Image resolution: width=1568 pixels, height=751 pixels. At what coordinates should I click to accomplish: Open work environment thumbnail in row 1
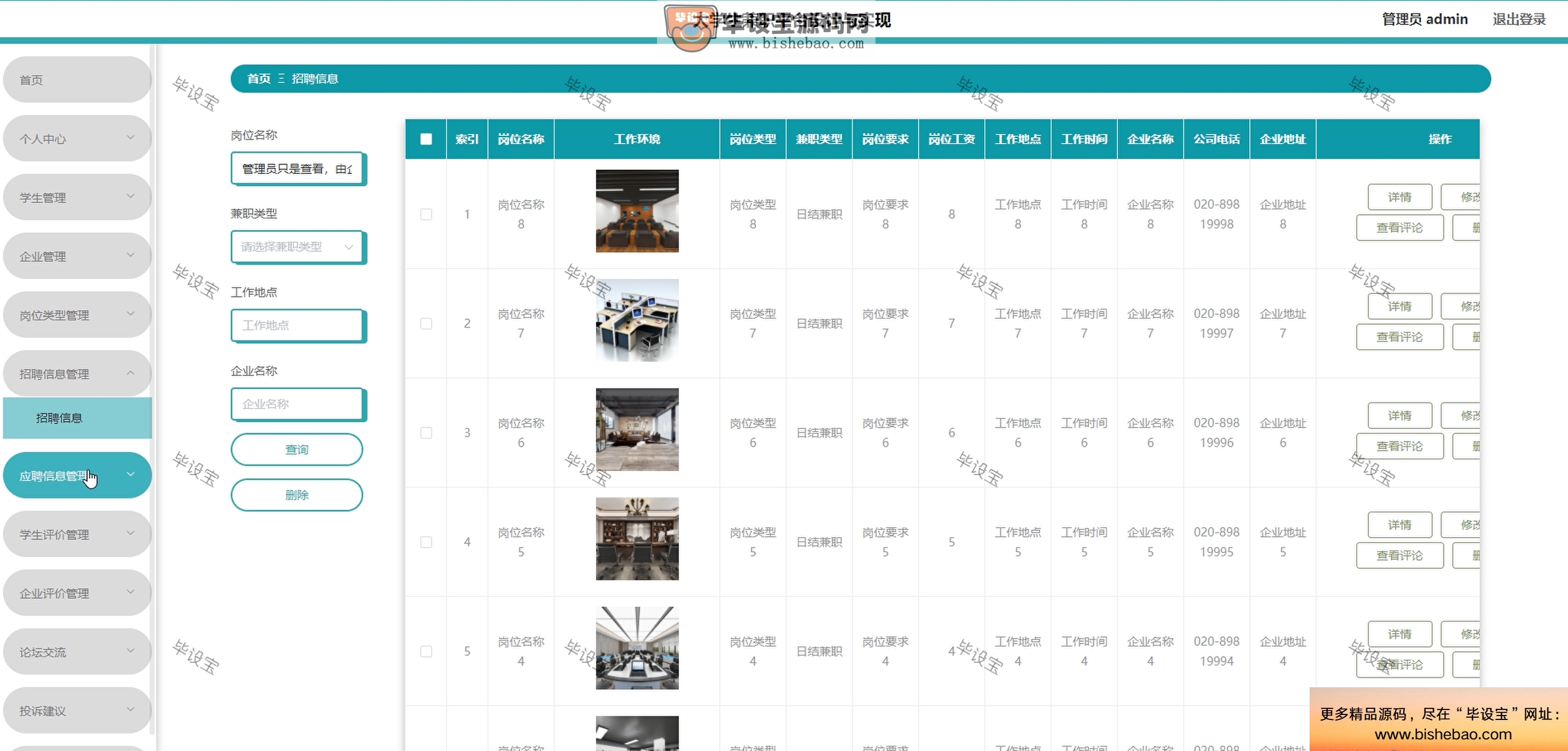(637, 211)
